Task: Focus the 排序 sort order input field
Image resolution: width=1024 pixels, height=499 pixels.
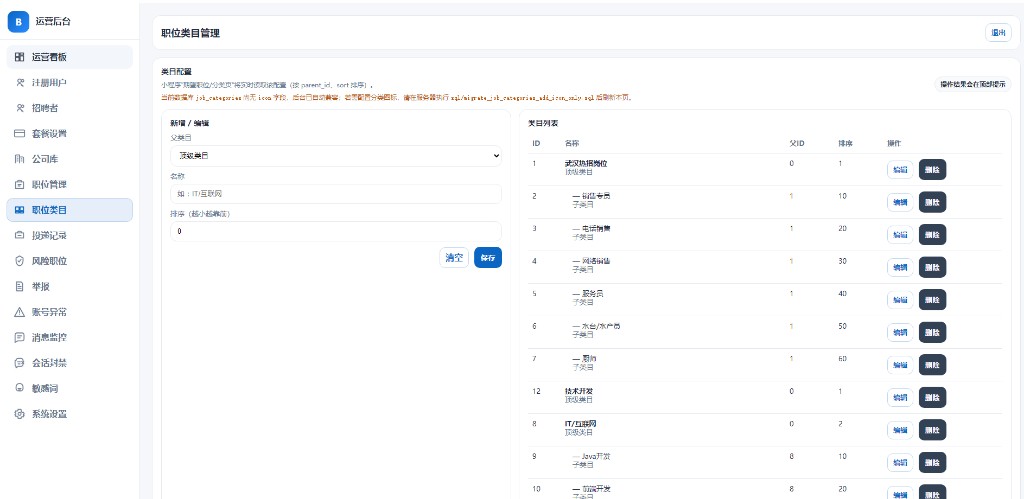Action: pyautogui.click(x=336, y=231)
